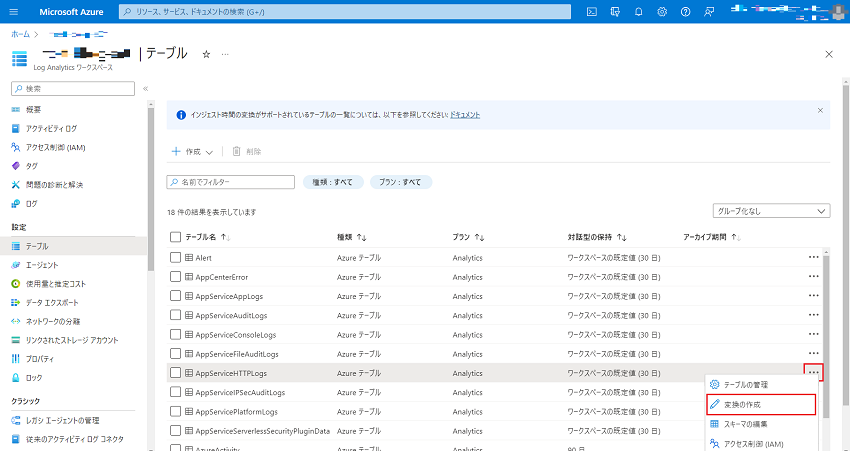Open more actions for AppServiceFileAuditLogs row

813,353
